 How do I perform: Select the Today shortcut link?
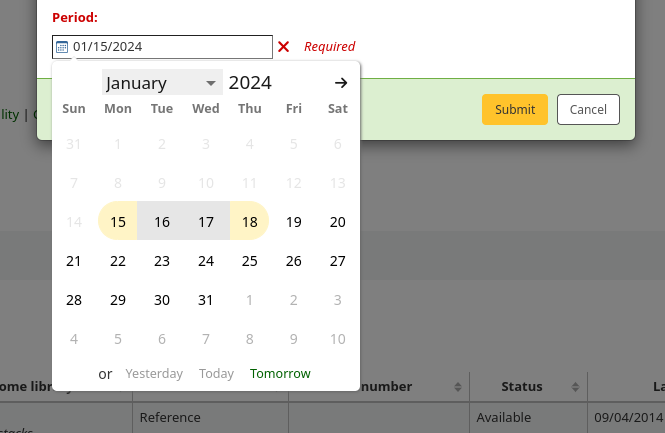(216, 373)
